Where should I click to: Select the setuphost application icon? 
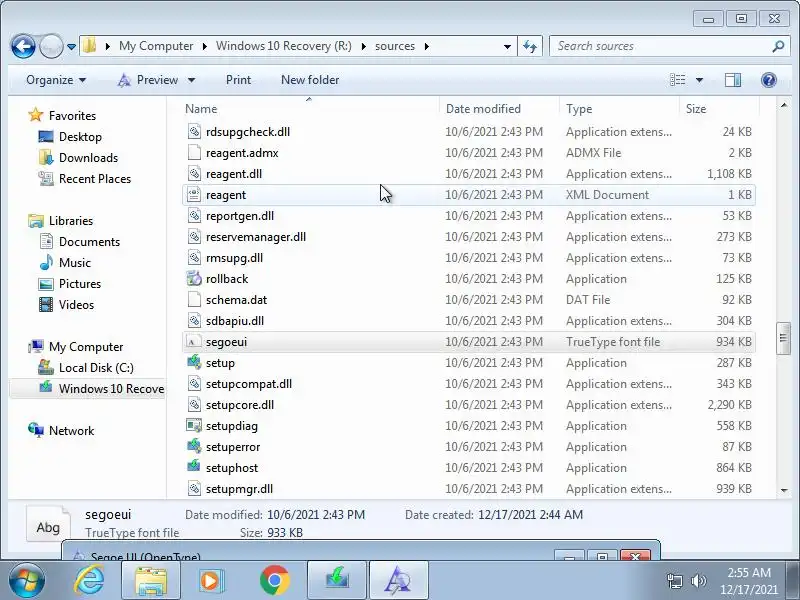pyautogui.click(x=194, y=467)
